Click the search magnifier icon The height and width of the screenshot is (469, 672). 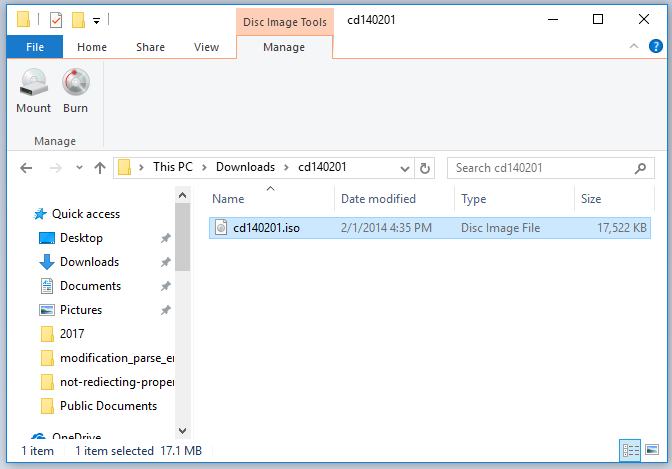(640, 168)
